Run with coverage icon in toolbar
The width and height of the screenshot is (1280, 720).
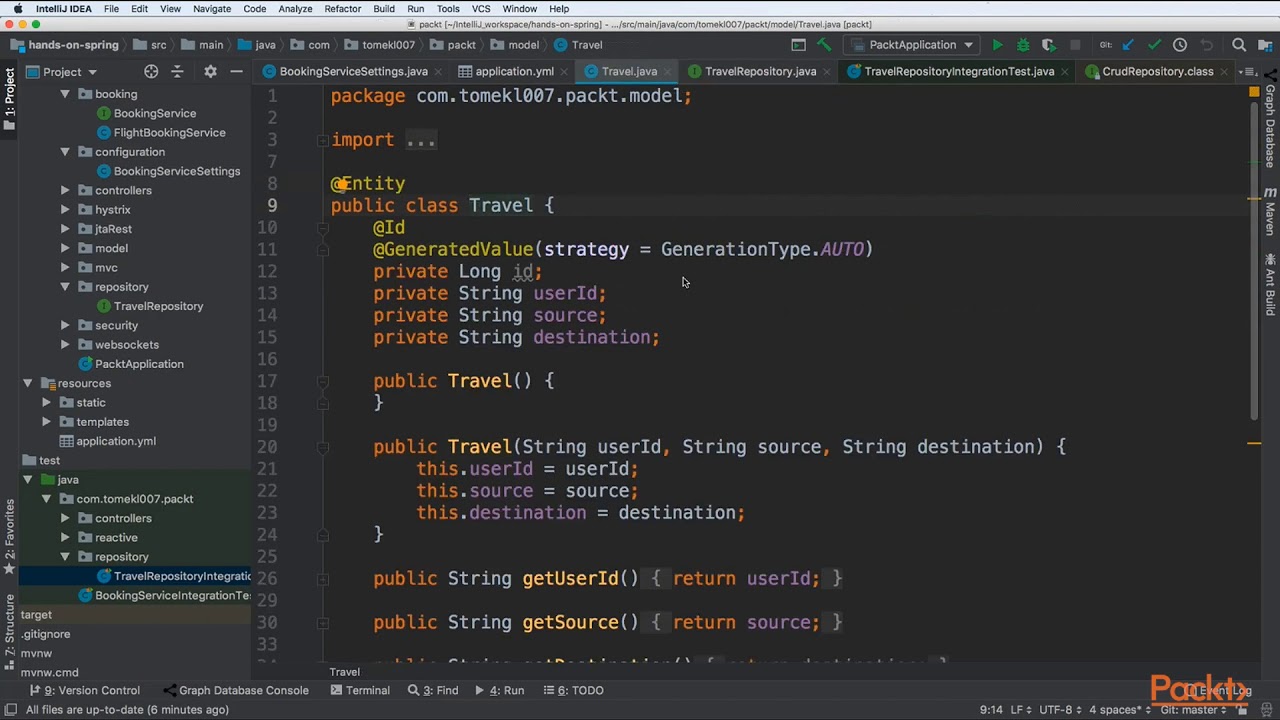(1049, 45)
